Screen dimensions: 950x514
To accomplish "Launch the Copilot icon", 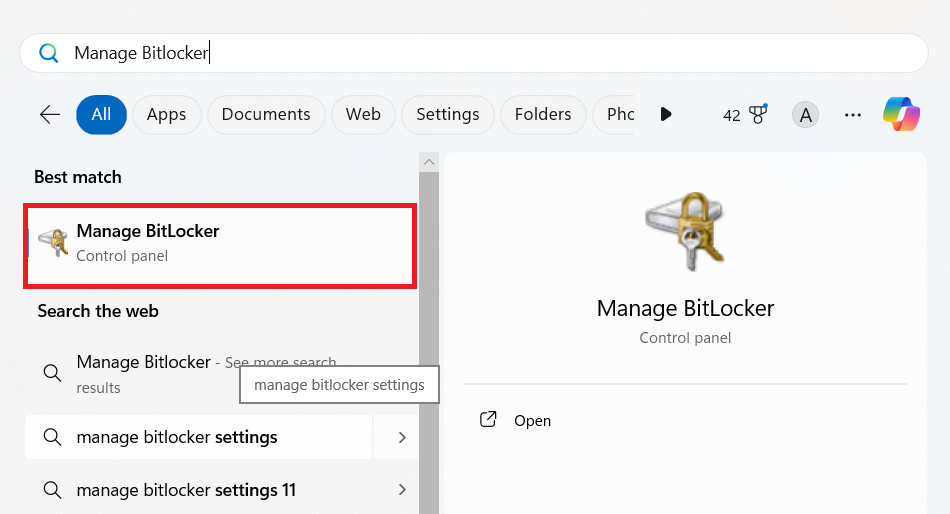I will point(902,114).
